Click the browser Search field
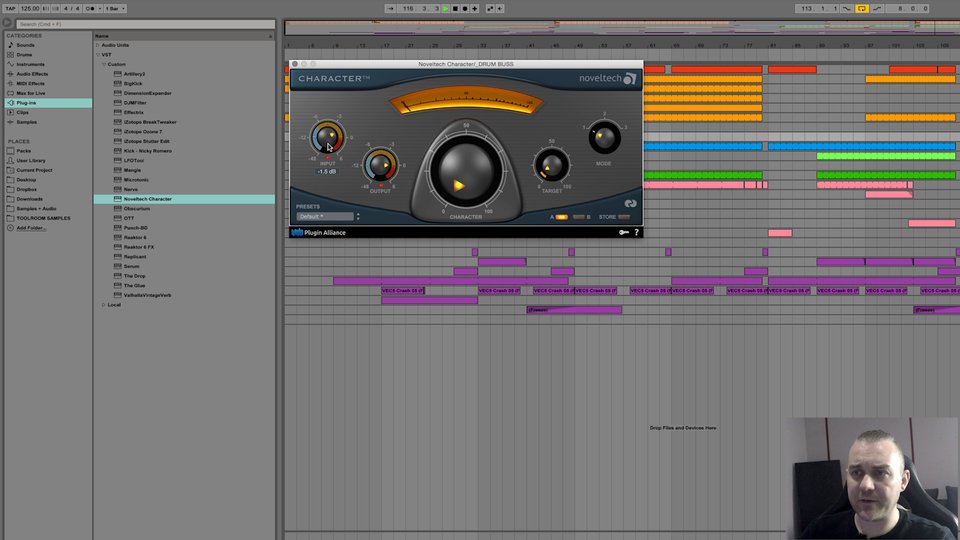960x540 pixels. pyautogui.click(x=145, y=24)
